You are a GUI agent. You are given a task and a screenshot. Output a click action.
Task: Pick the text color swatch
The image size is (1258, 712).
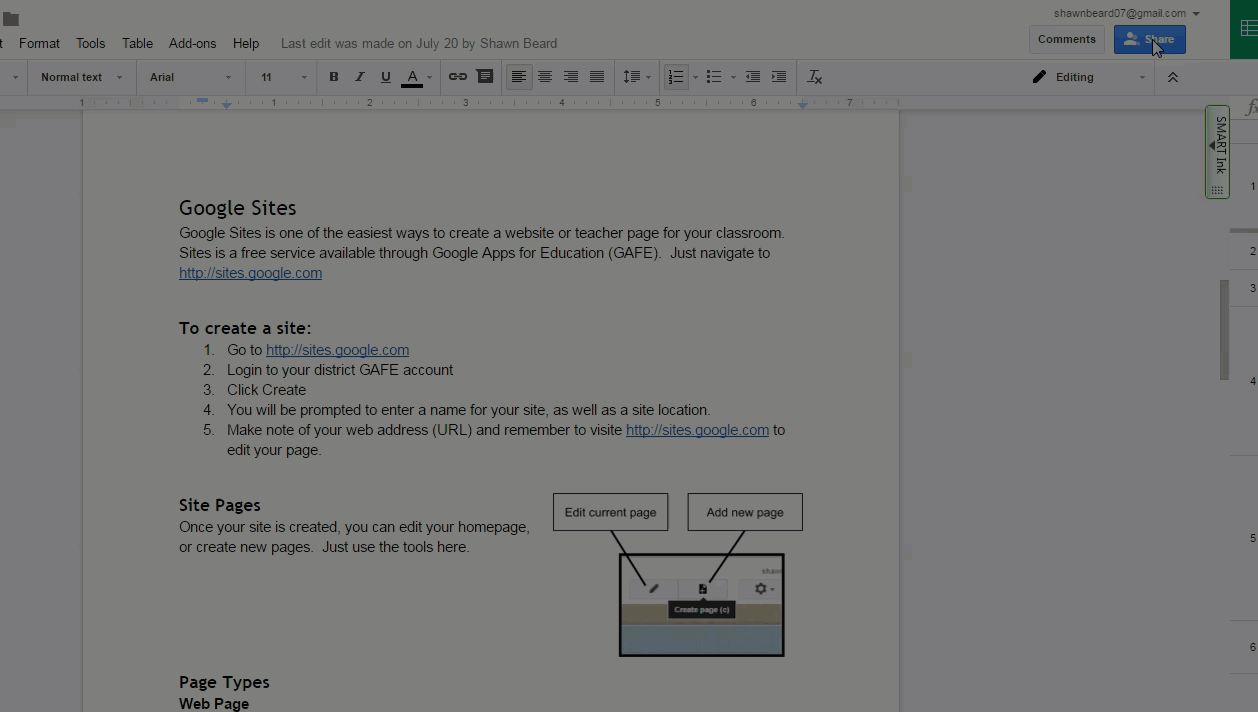click(412, 77)
